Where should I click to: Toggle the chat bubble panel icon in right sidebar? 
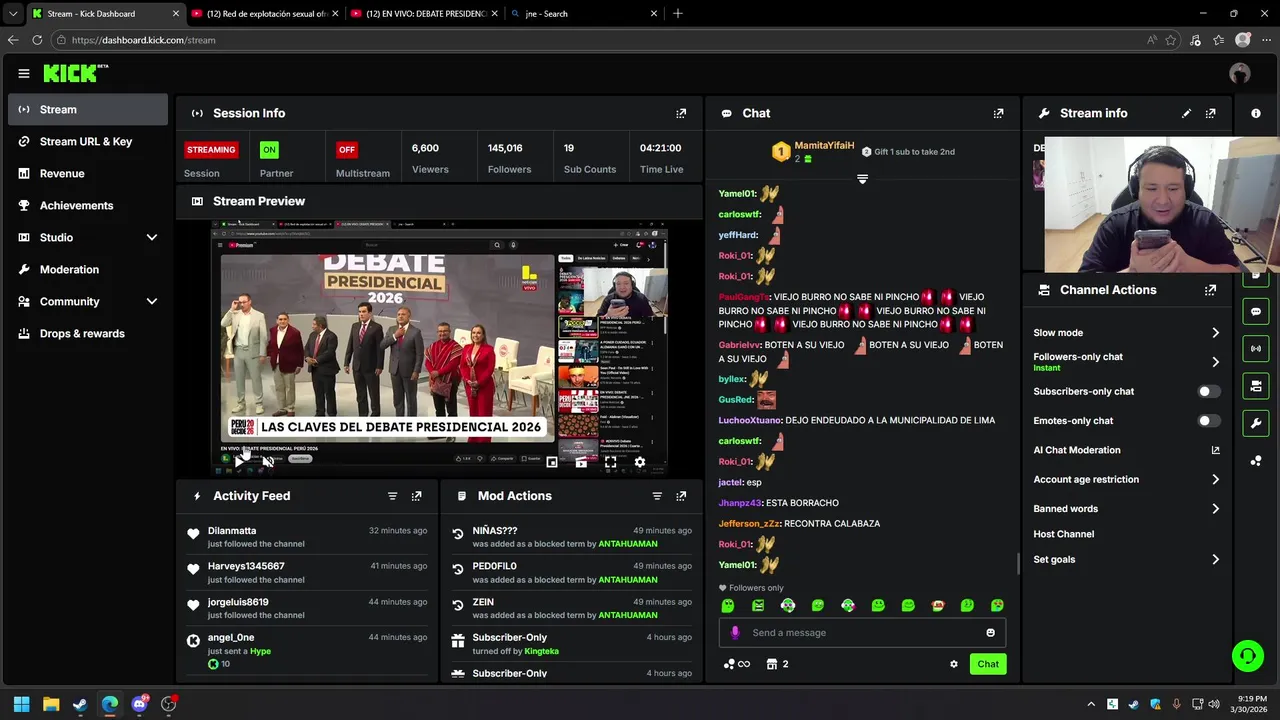click(1256, 312)
